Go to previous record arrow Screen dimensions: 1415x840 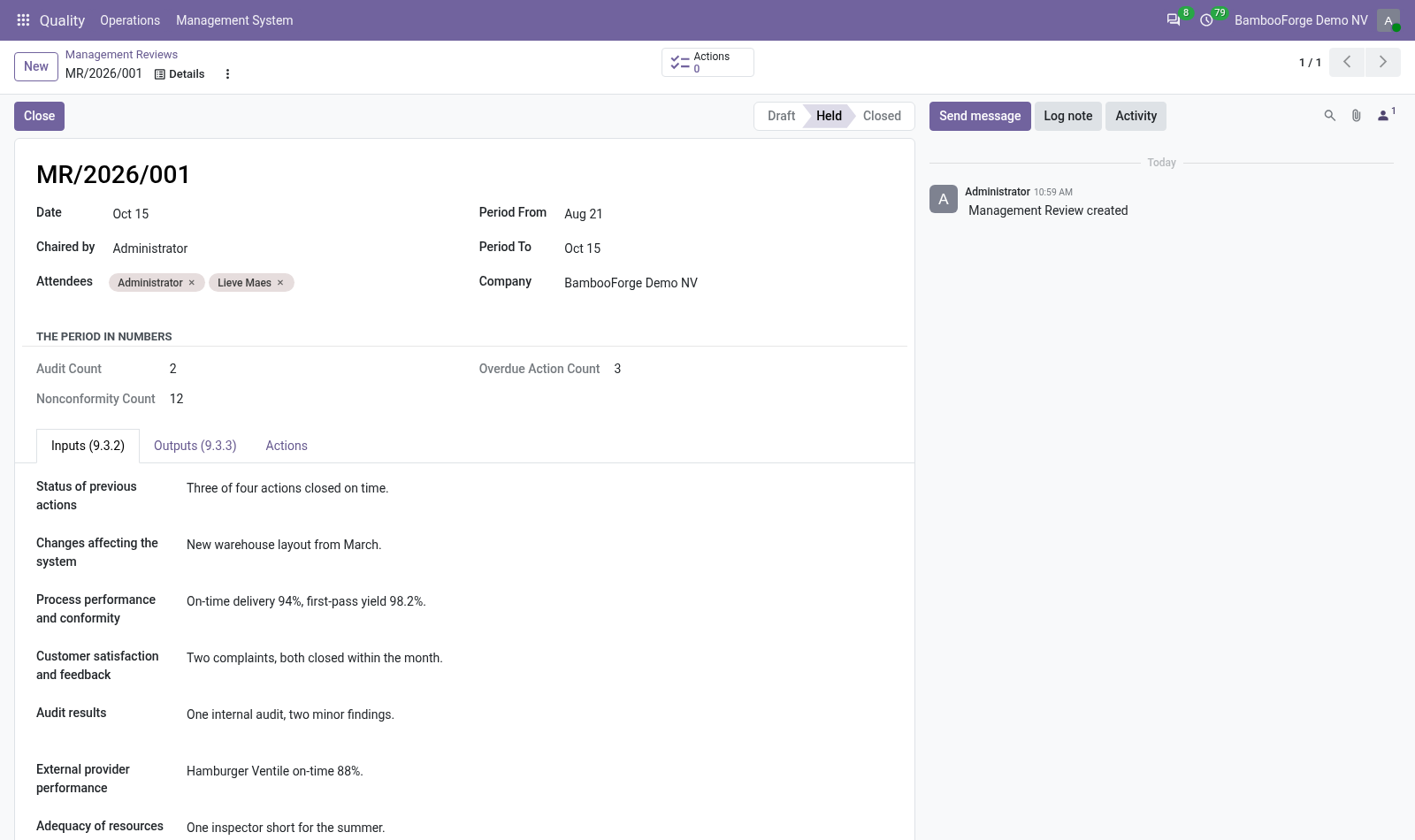tap(1347, 62)
